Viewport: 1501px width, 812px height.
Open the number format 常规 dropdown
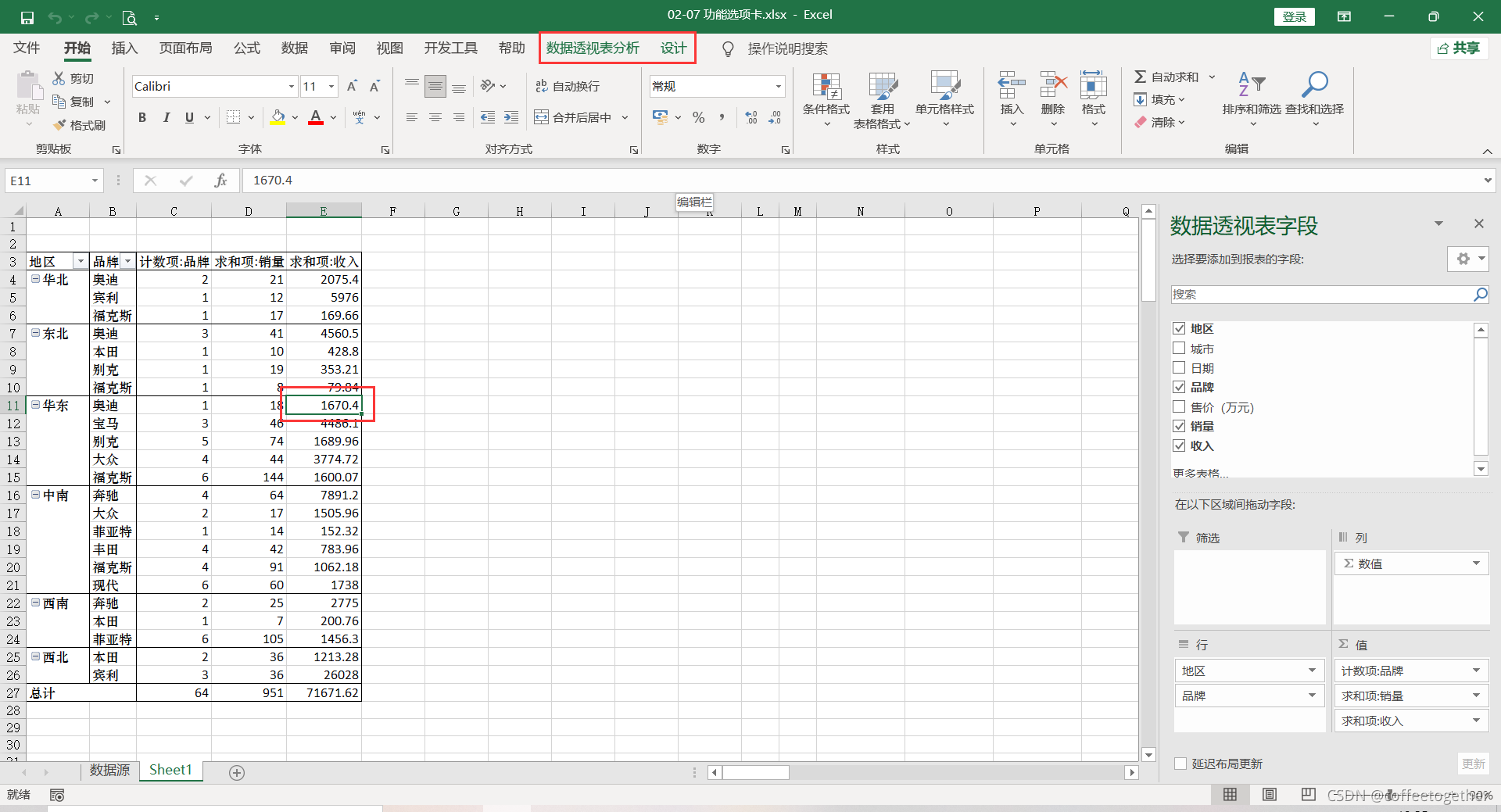(x=779, y=86)
